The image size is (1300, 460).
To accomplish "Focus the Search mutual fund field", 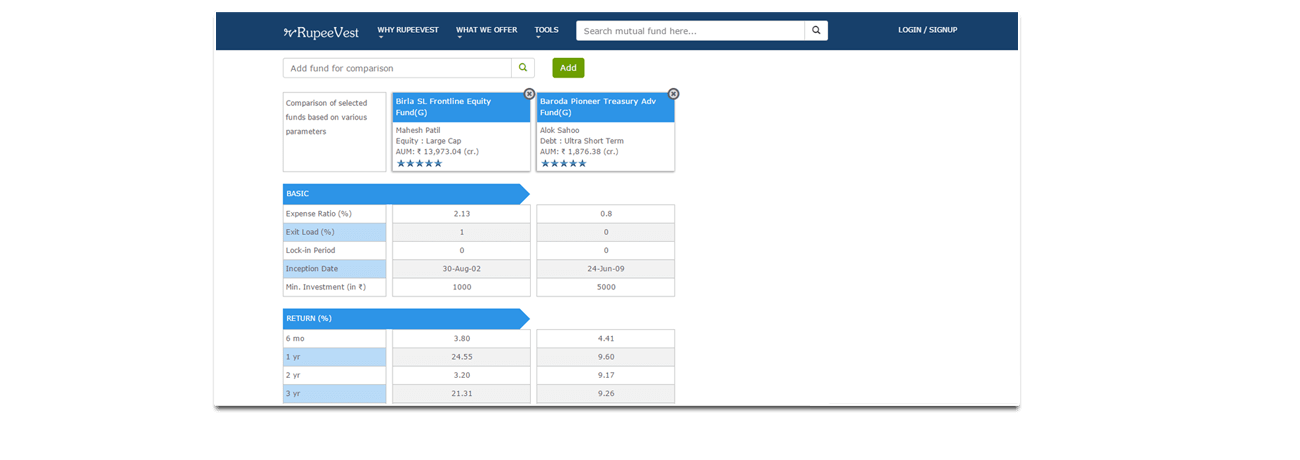I will pos(690,31).
